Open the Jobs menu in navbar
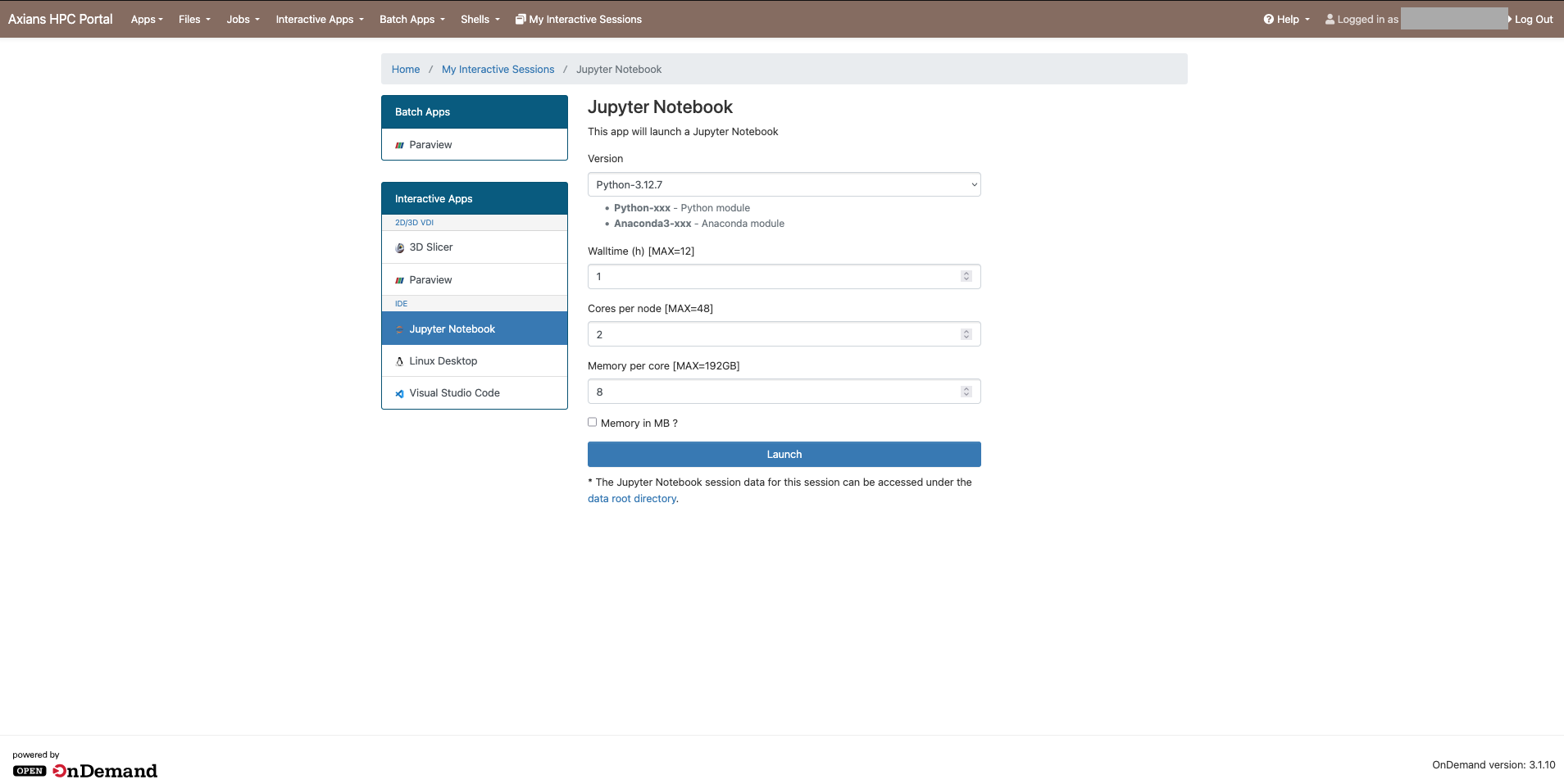This screenshot has width=1564, height=784. 243,20
